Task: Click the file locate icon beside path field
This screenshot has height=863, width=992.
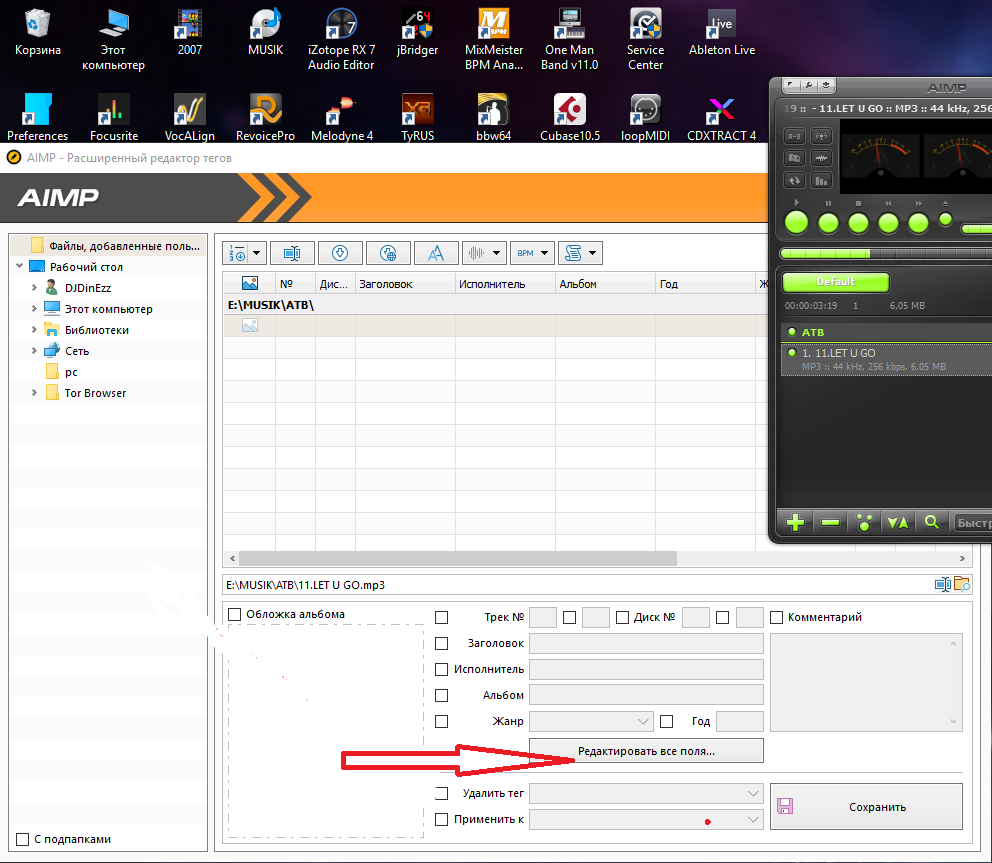Action: (962, 584)
